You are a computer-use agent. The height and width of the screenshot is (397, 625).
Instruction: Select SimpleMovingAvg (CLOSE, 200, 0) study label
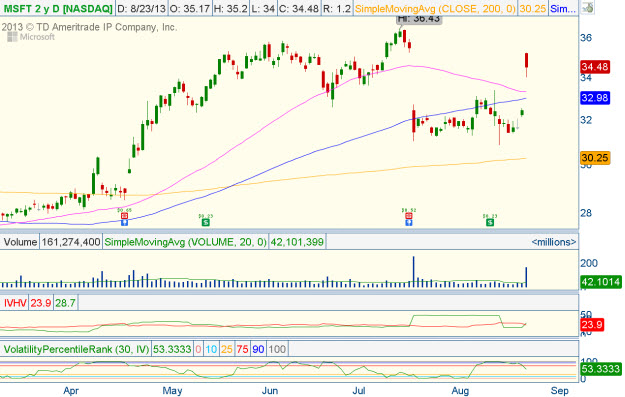coord(435,8)
